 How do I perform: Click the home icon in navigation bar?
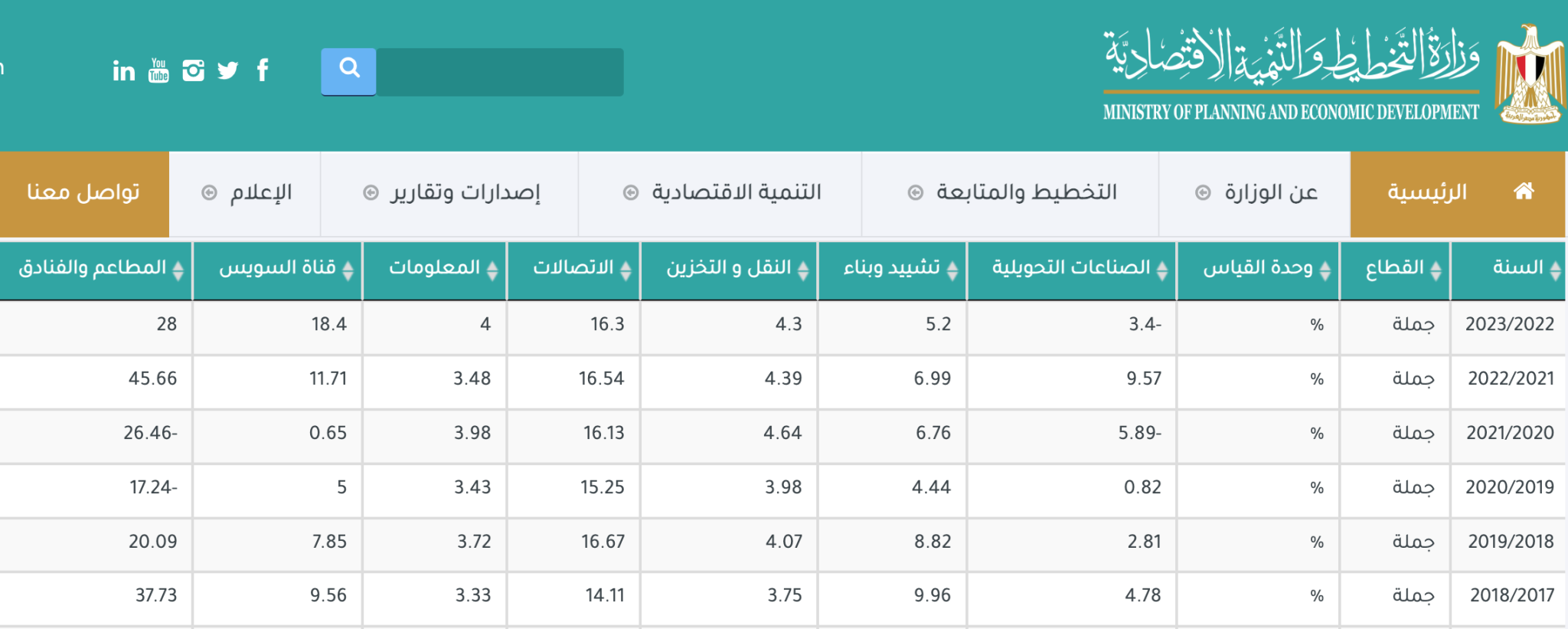click(1523, 192)
